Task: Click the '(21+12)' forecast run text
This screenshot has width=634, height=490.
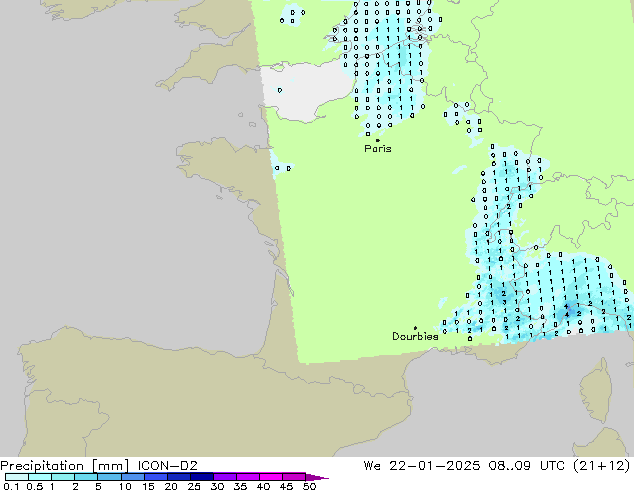Action: (x=602, y=466)
